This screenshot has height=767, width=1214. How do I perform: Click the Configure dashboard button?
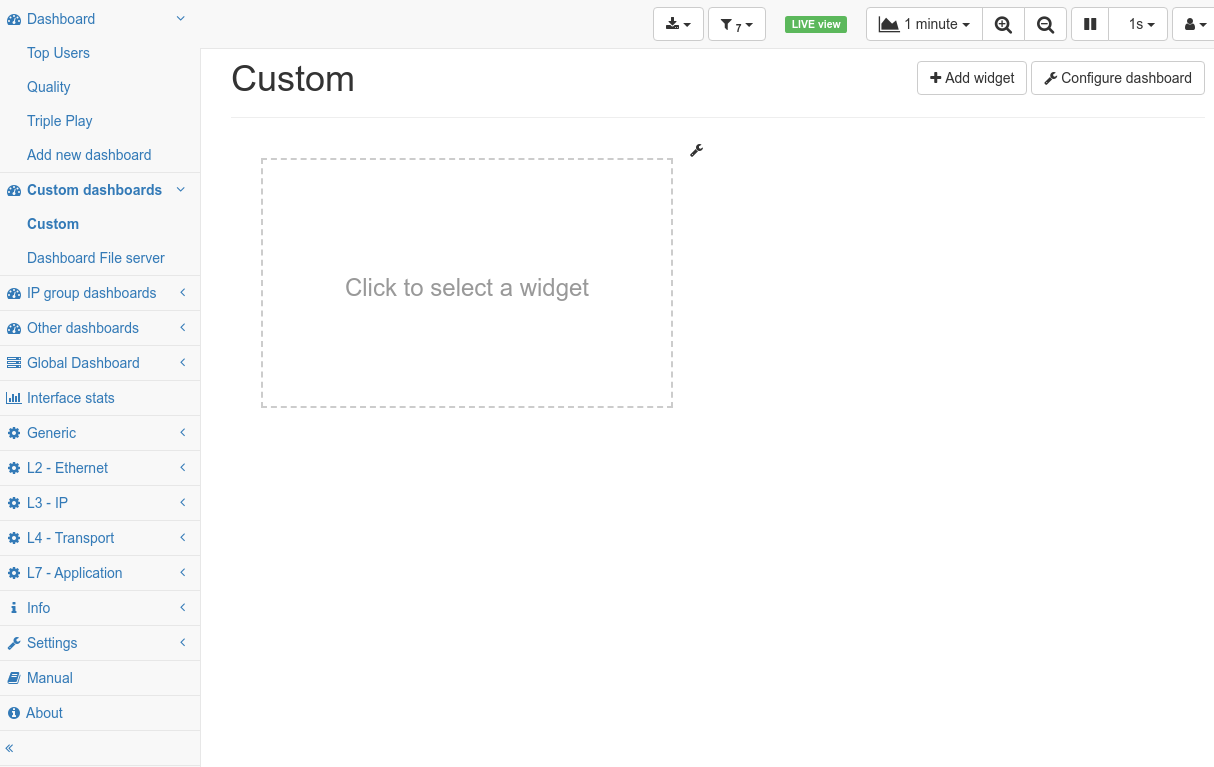[x=1118, y=78]
